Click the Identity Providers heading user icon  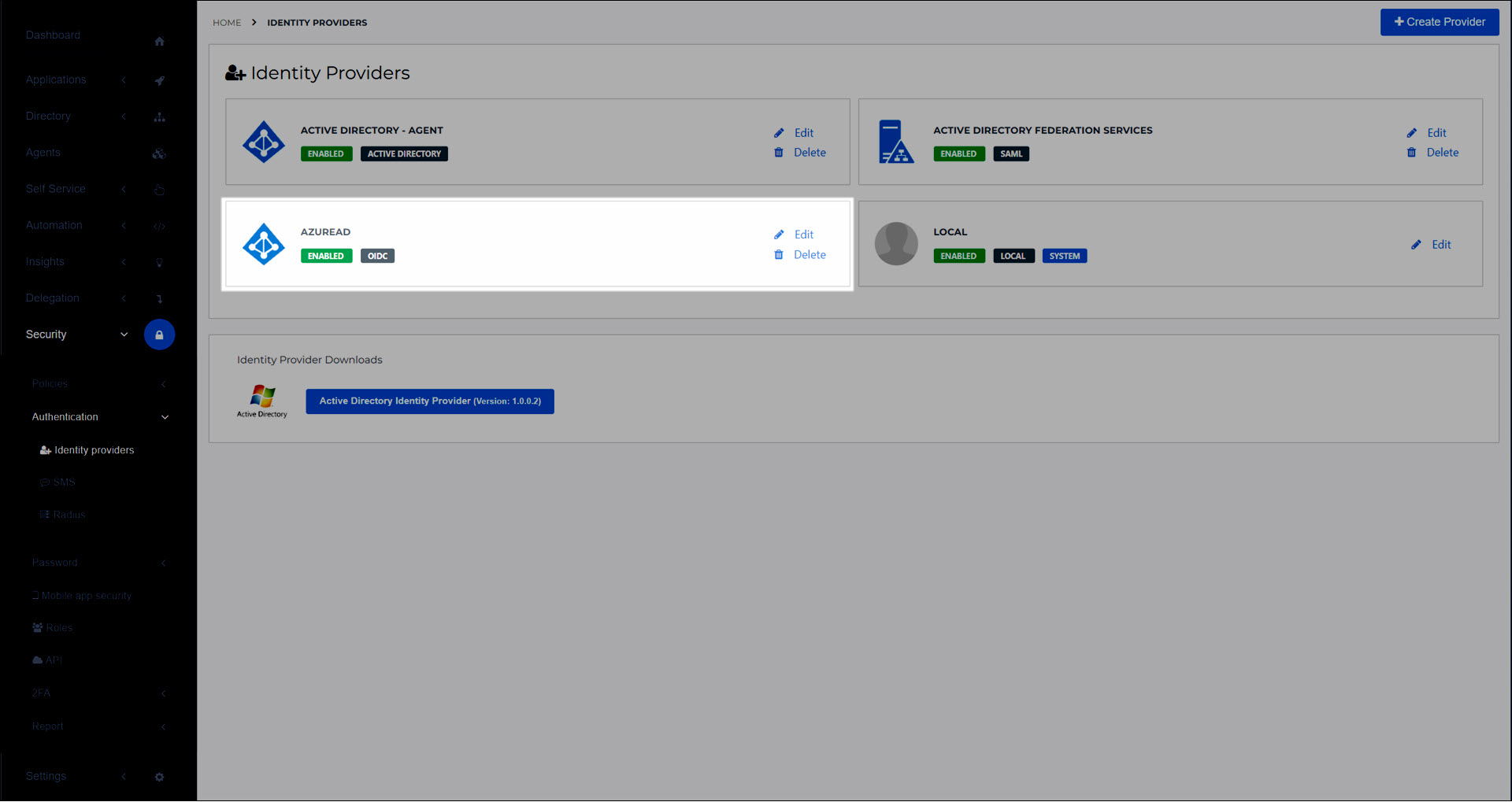point(235,73)
